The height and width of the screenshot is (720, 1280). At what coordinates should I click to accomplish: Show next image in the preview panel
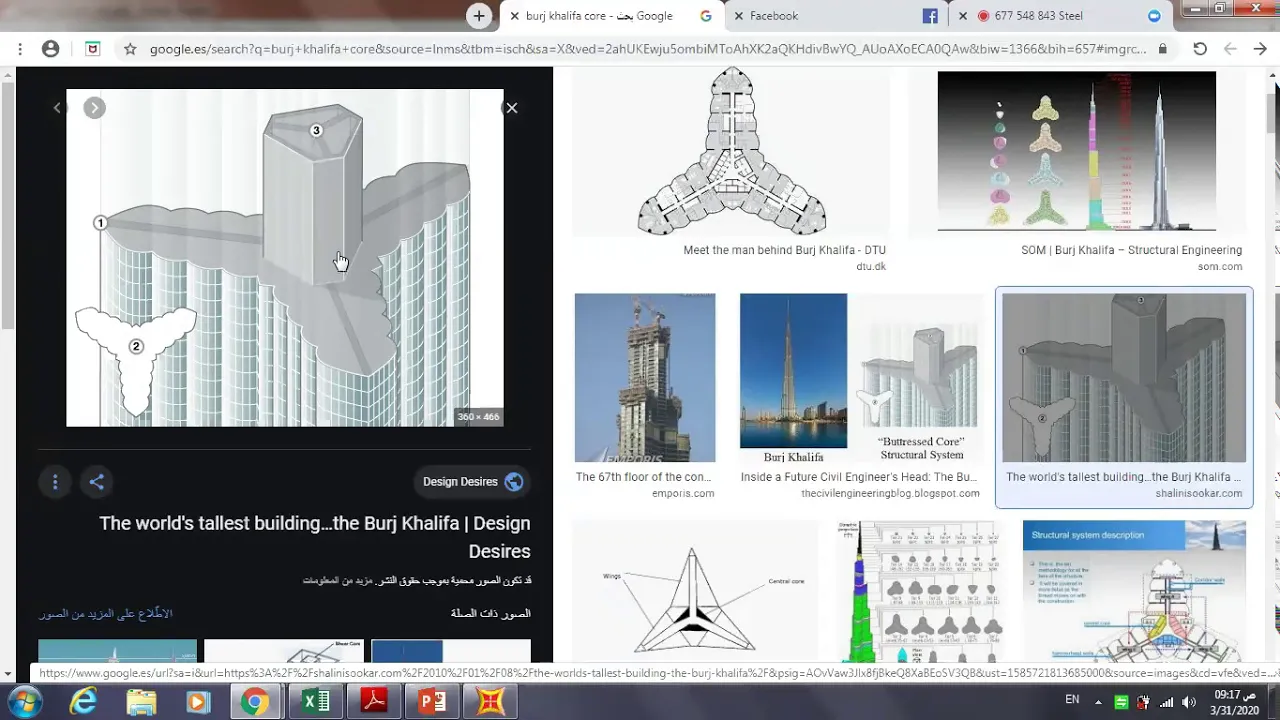(94, 108)
